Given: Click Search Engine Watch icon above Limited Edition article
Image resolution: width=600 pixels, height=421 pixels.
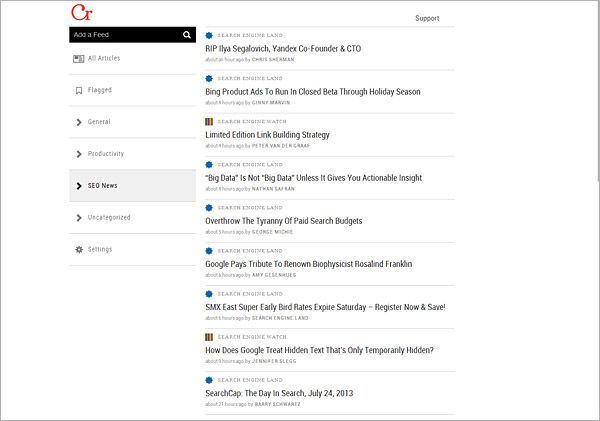Looking at the screenshot, I should pos(209,121).
